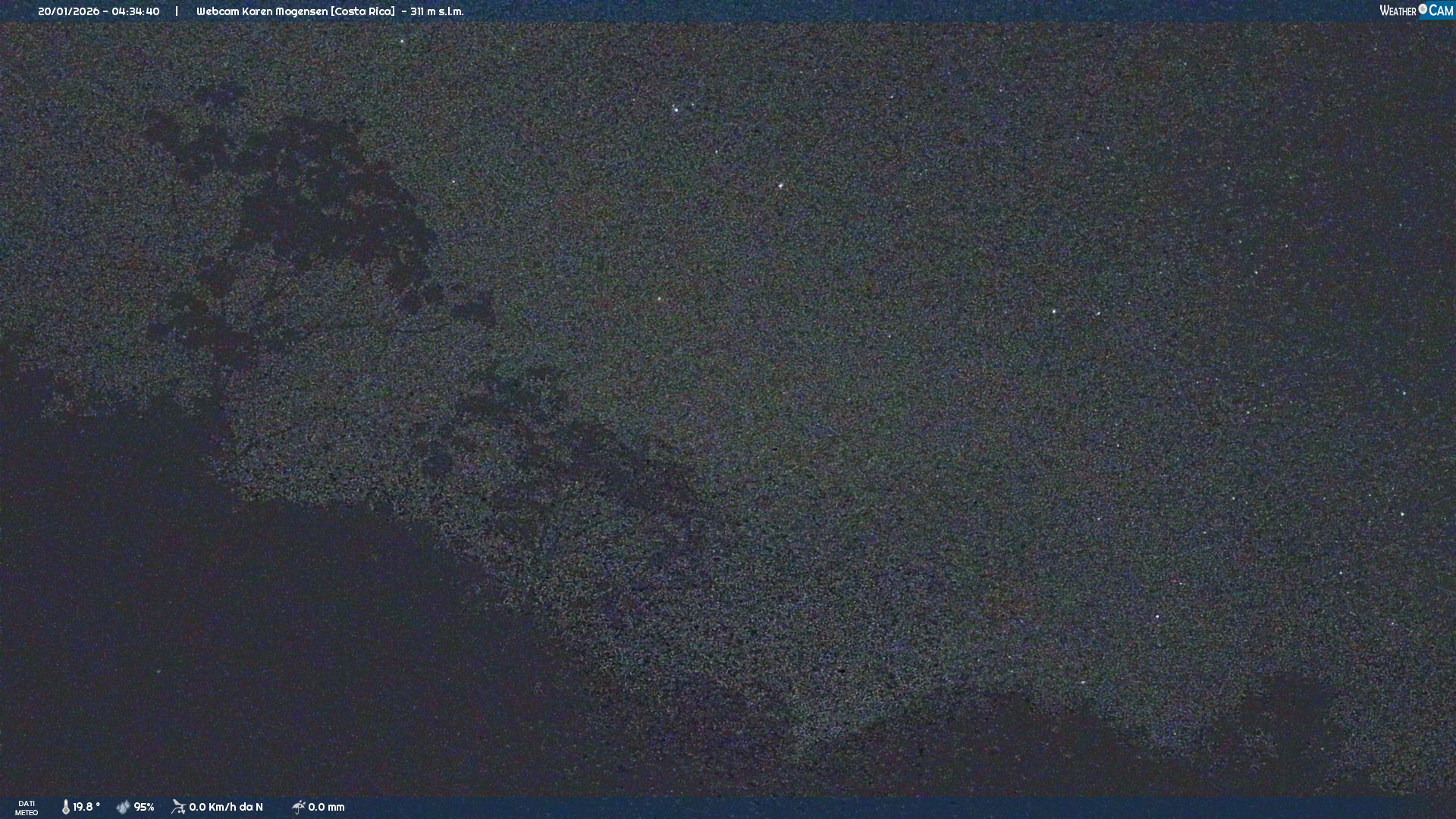Click the 95% humidity reading
The height and width of the screenshot is (819, 1456).
click(x=144, y=807)
